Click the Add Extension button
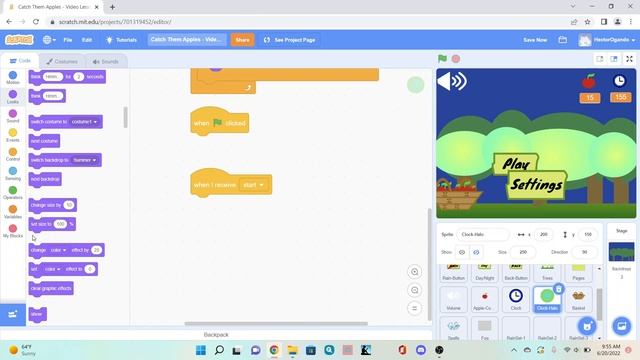Screen dimensions: 640x360 click(x=13, y=314)
